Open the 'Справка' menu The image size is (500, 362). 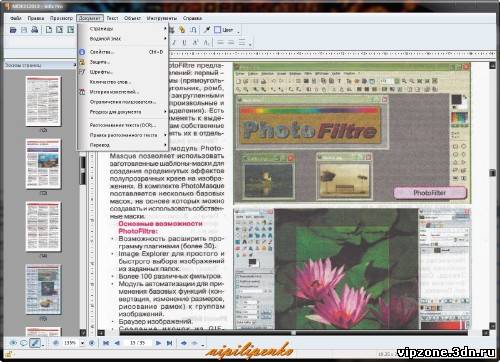192,18
